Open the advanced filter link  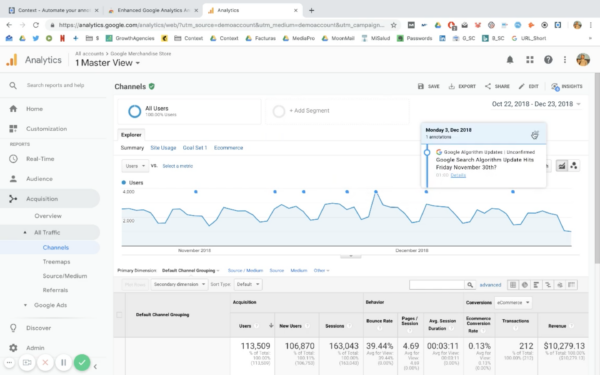(x=490, y=285)
